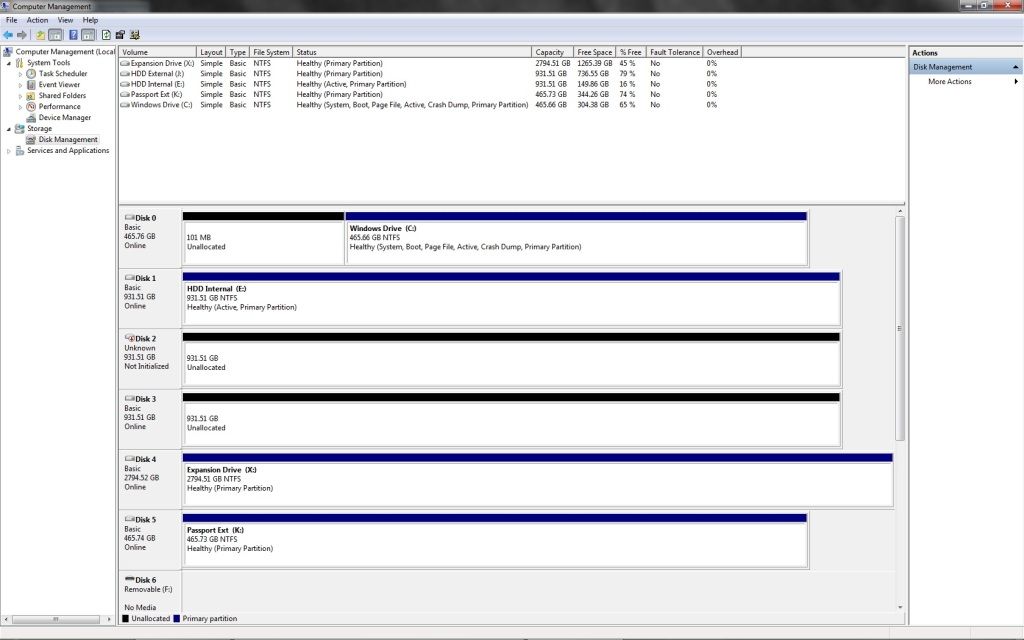Toggle the Show/Hide Action Pane toolbar icon
This screenshot has height=640, width=1024.
[x=88, y=35]
